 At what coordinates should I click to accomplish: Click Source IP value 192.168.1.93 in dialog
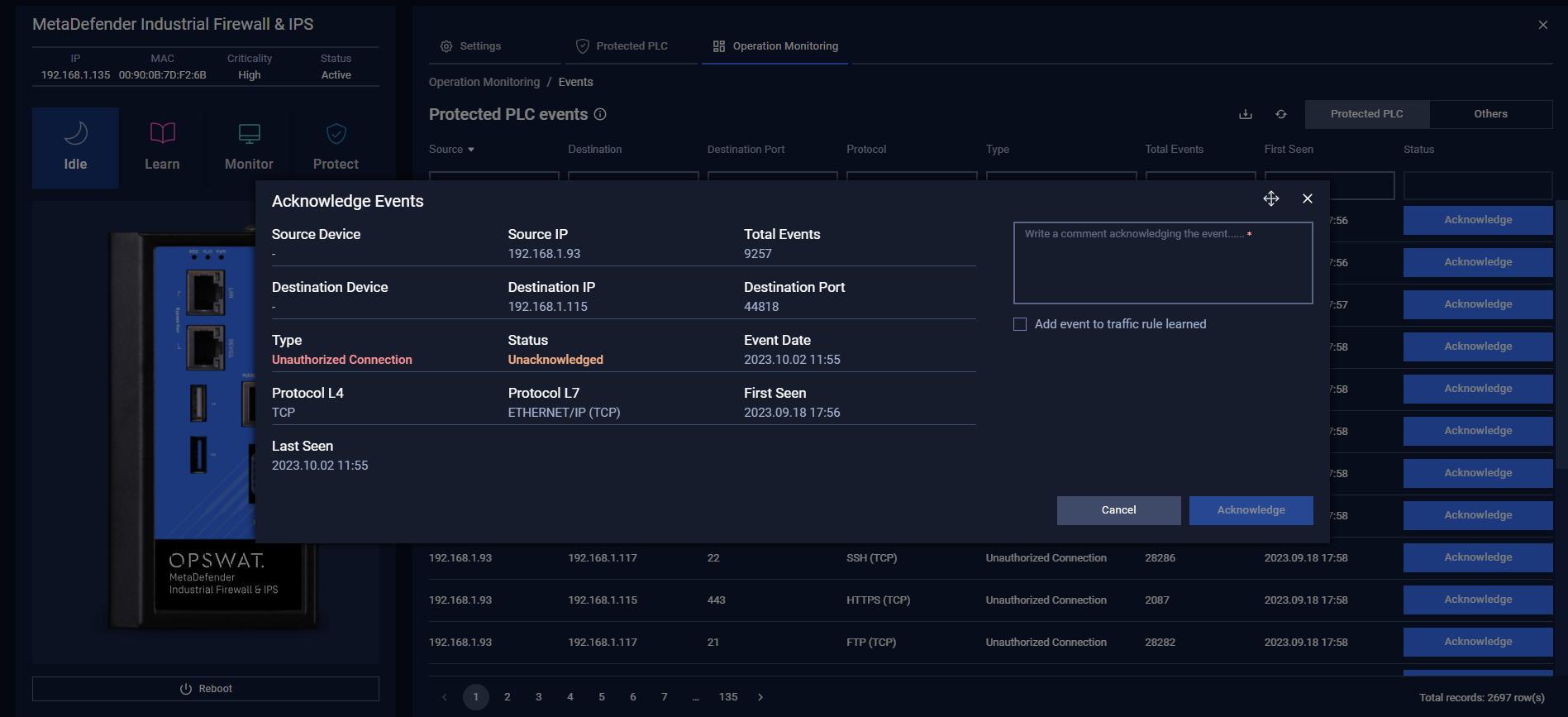coord(544,254)
